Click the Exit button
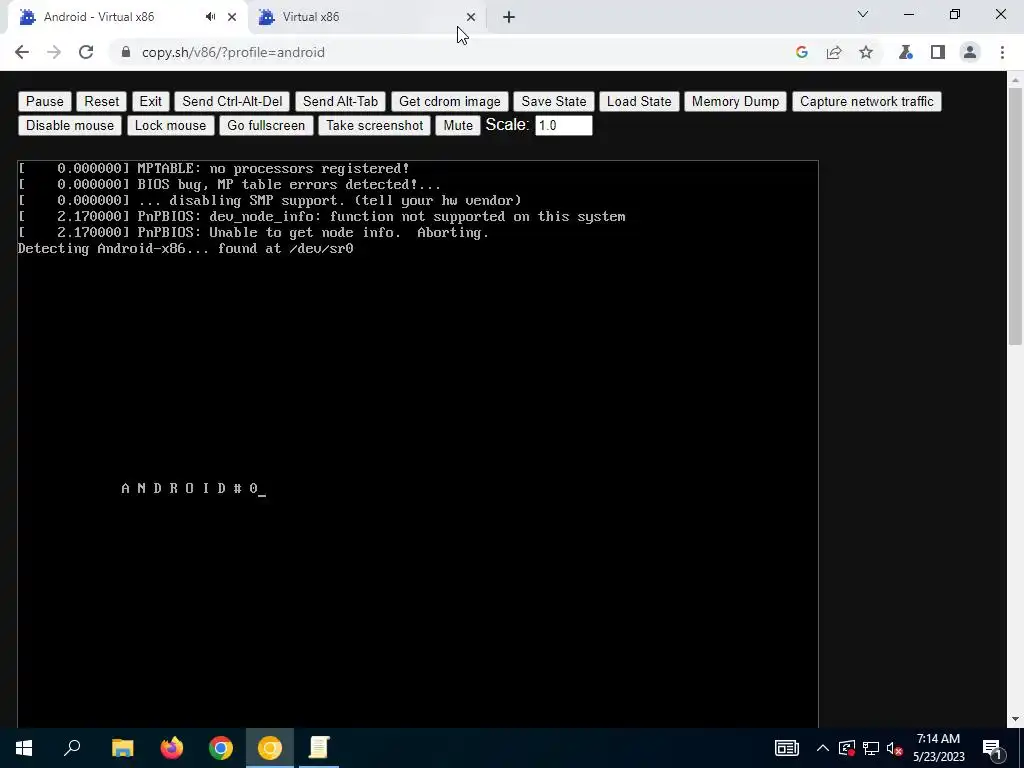 pyautogui.click(x=150, y=101)
